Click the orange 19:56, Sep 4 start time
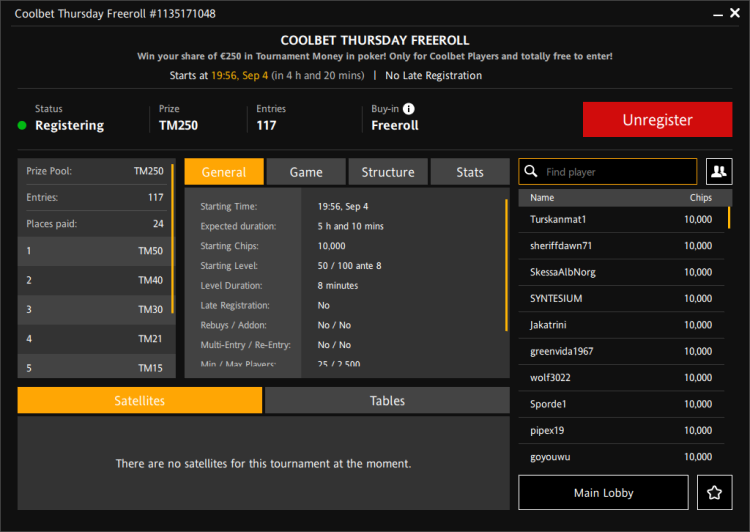 point(240,76)
